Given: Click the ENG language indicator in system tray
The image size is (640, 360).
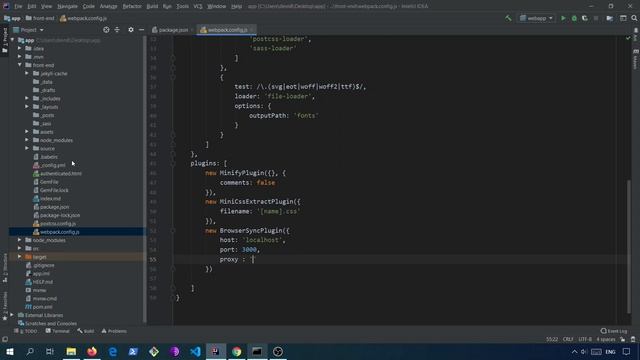Looking at the screenshot, I should 610,351.
